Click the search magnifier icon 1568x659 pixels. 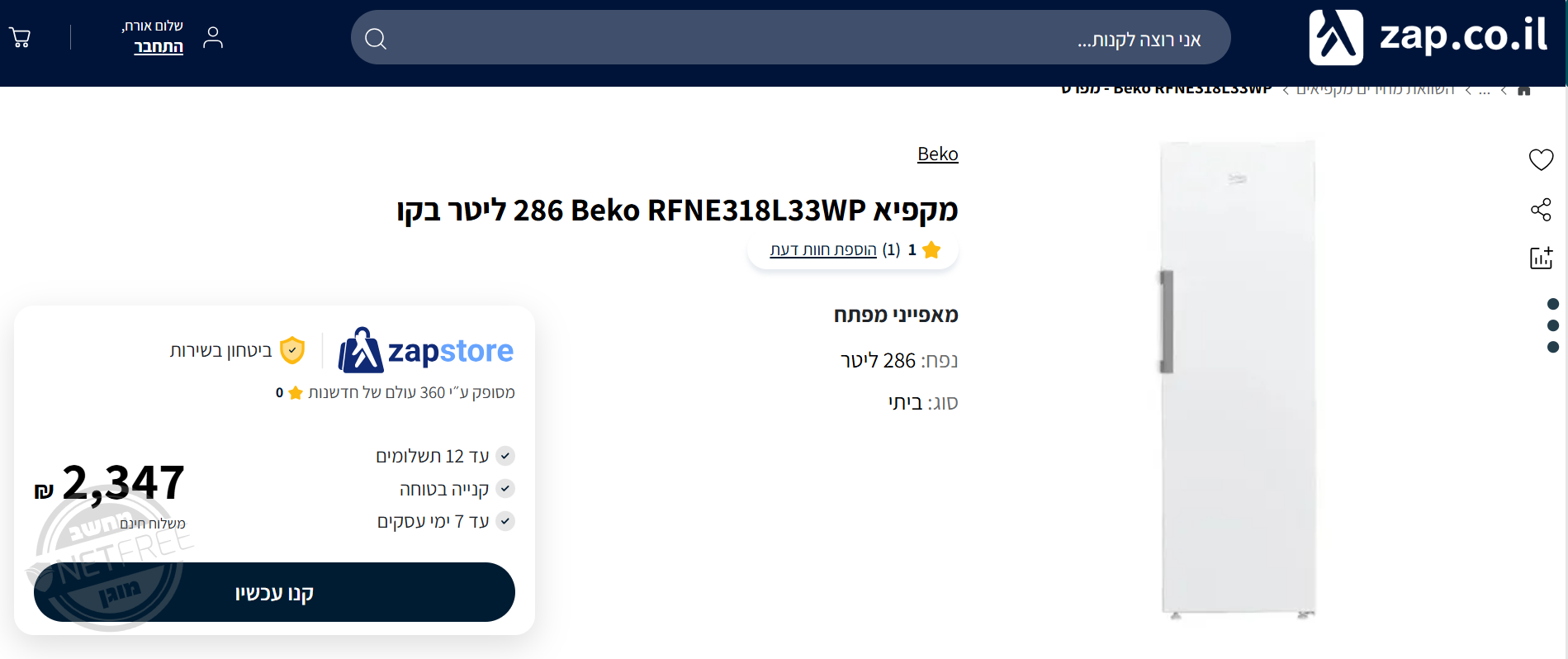[x=376, y=37]
